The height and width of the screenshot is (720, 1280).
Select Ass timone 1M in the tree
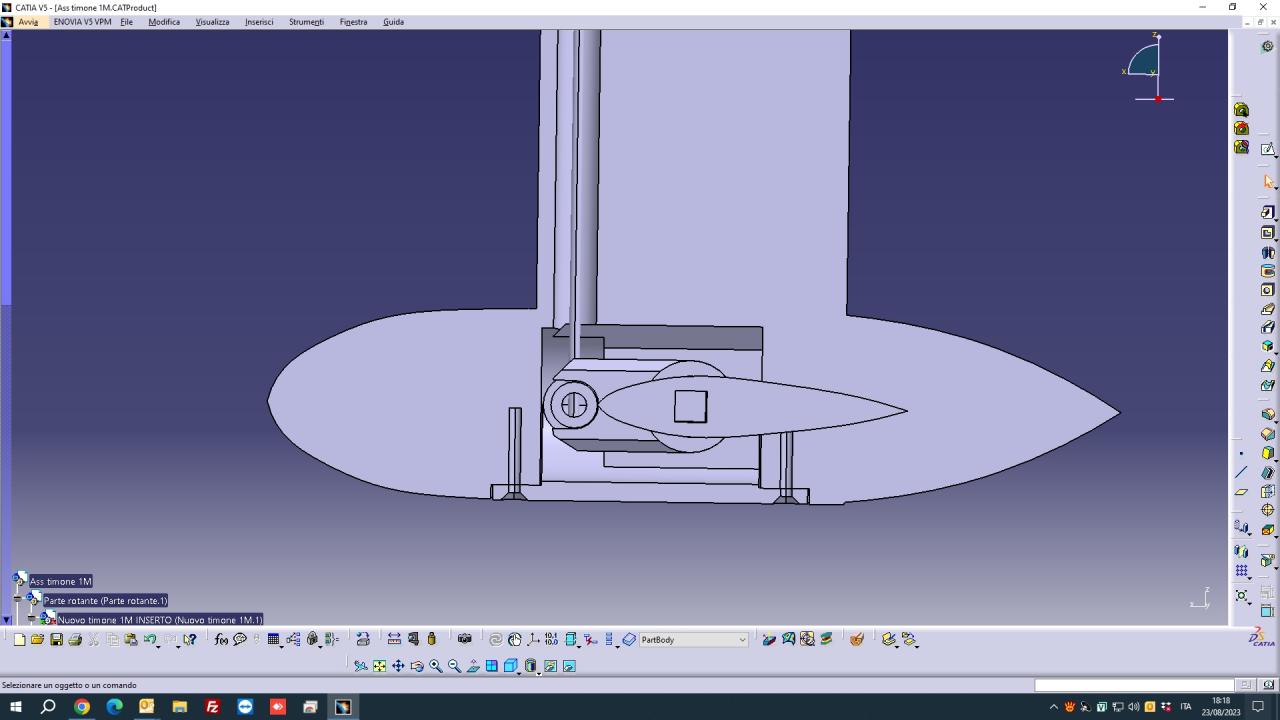point(60,581)
